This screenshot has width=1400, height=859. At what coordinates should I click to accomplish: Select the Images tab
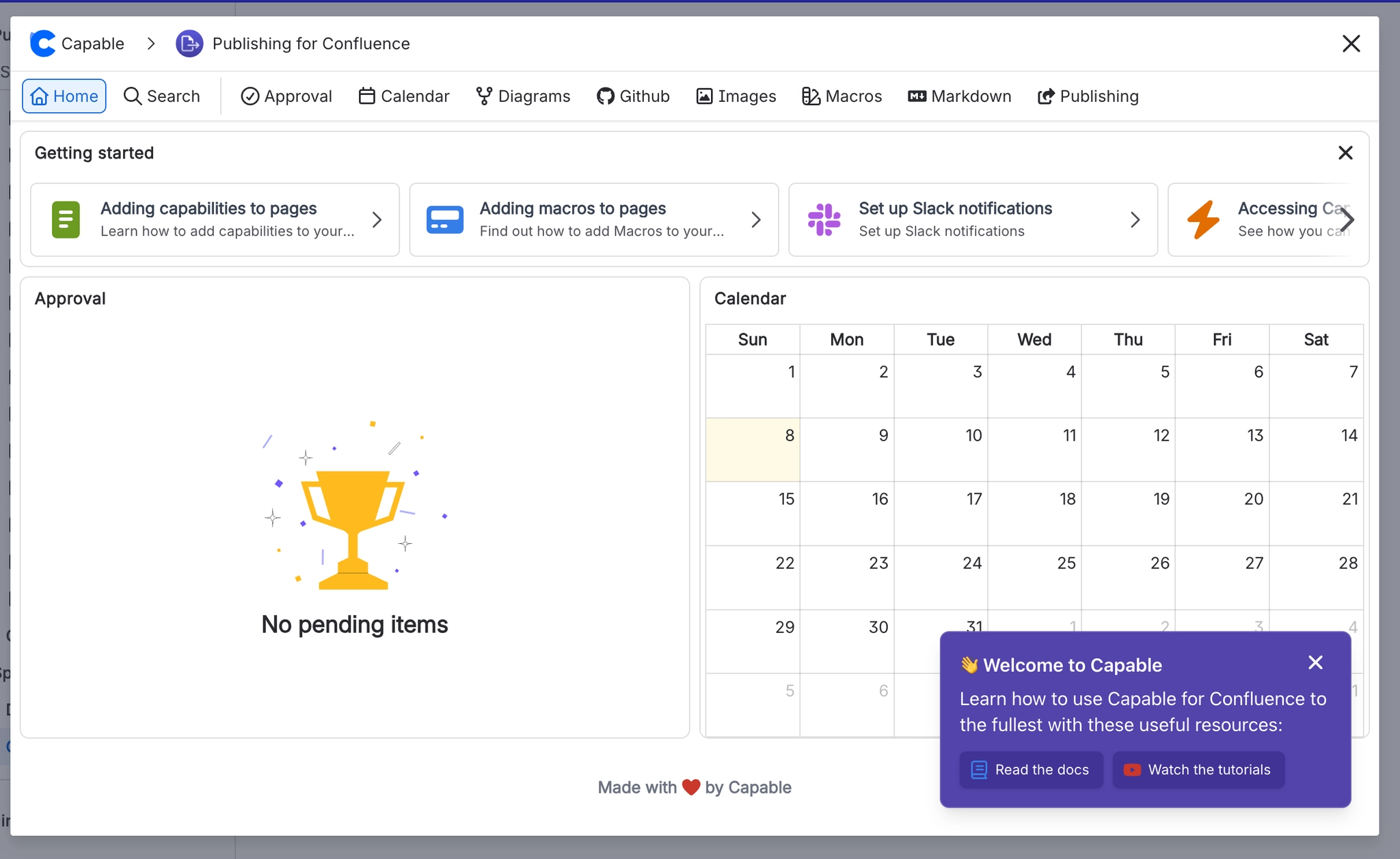point(736,96)
